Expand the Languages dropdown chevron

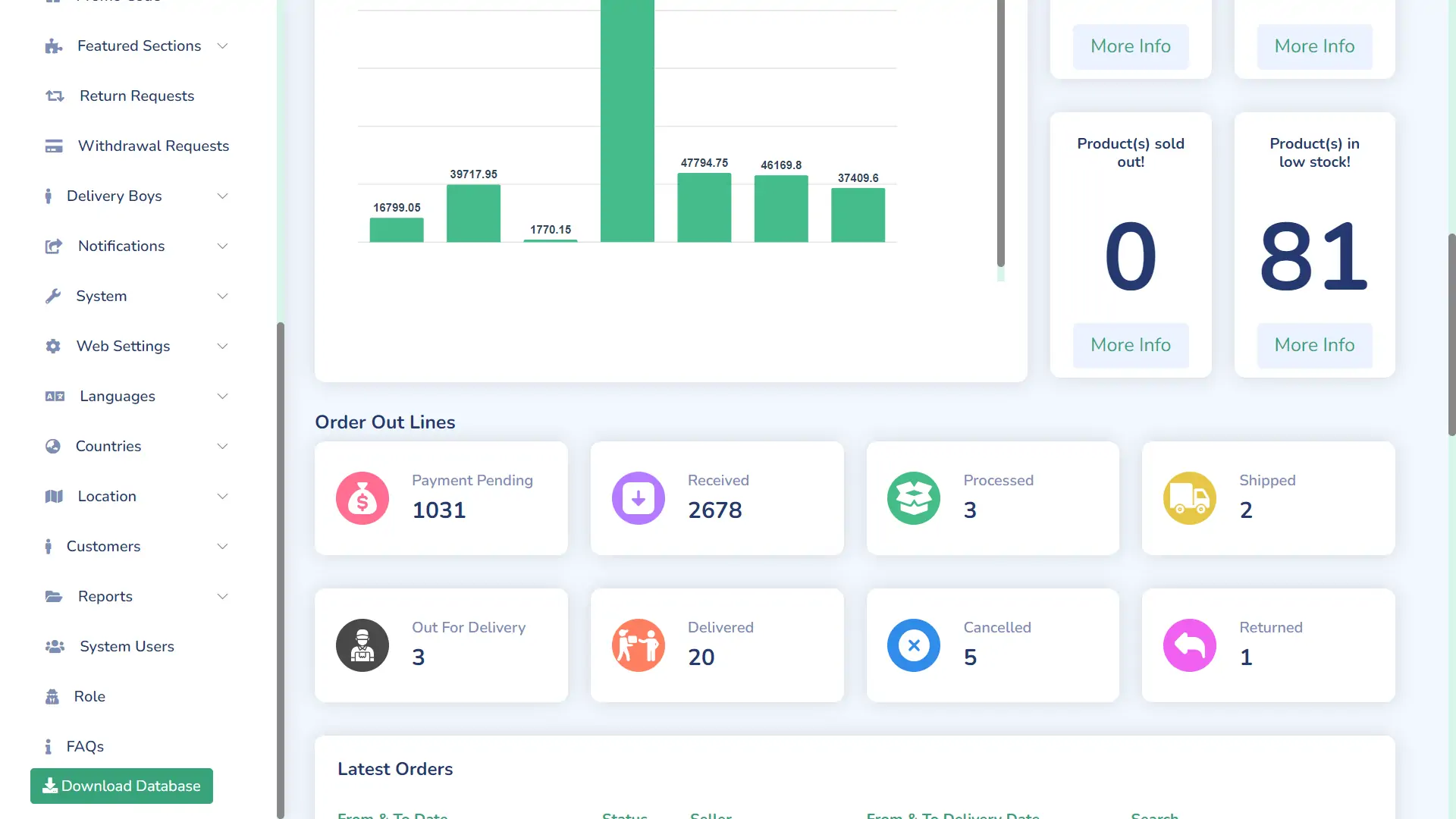222,397
